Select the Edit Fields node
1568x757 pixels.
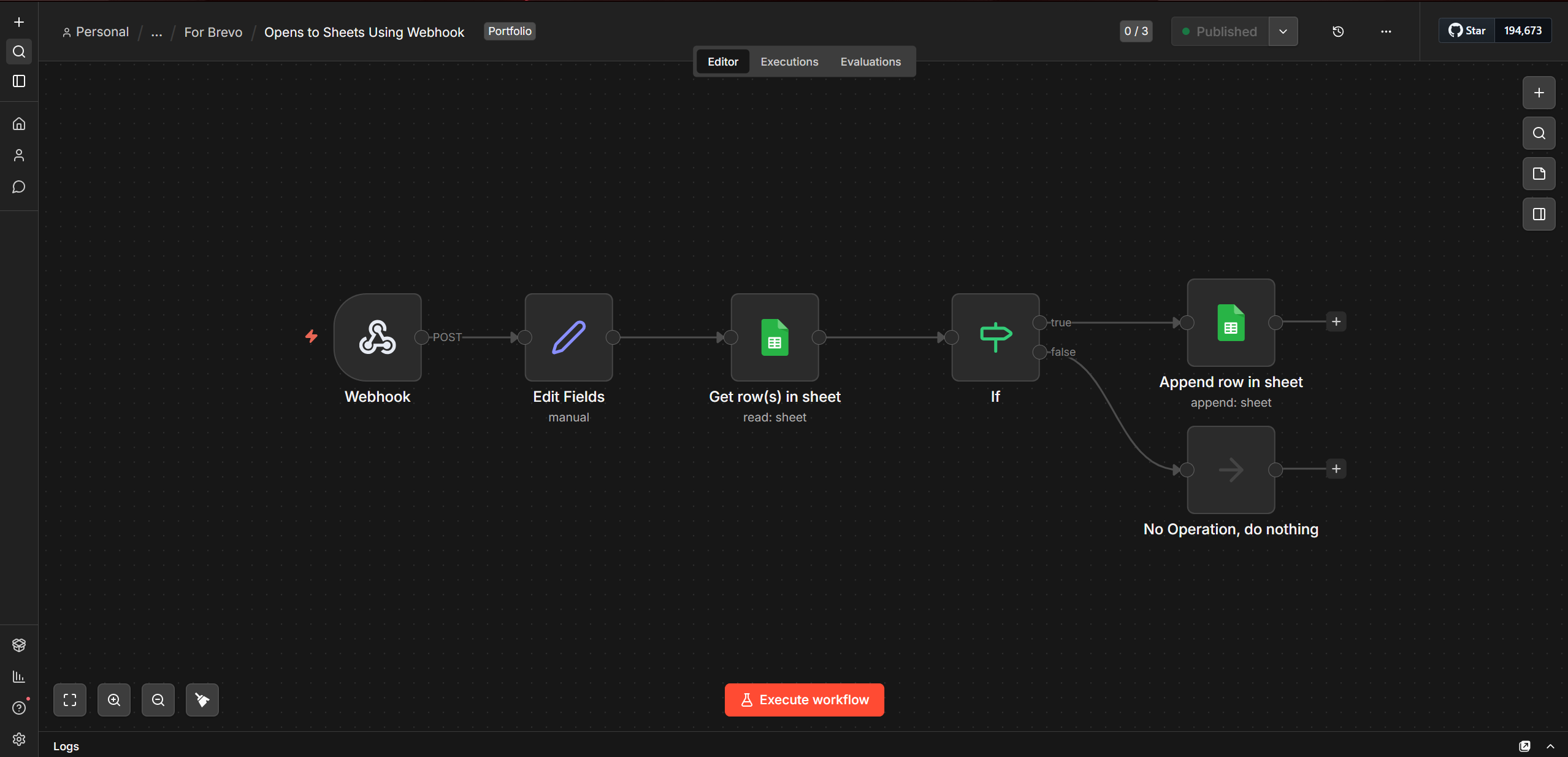pyautogui.click(x=569, y=337)
